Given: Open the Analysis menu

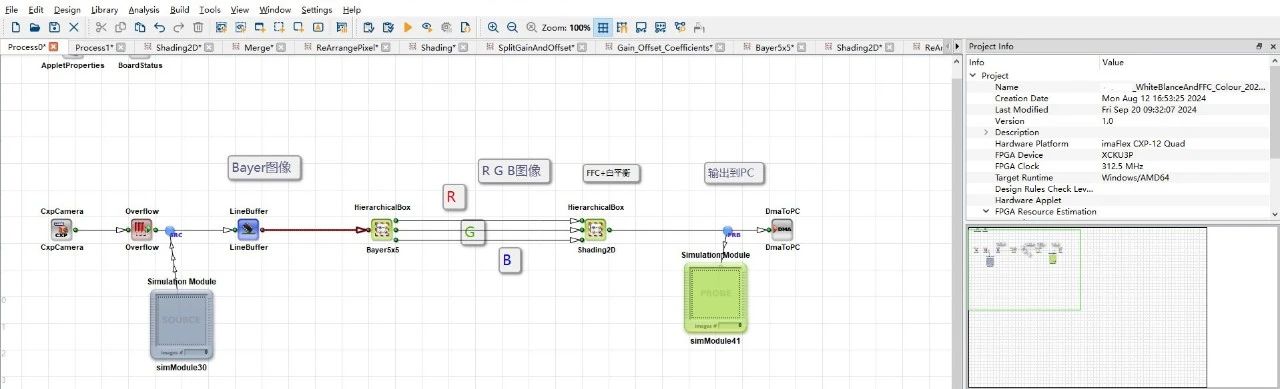Looking at the screenshot, I should 143,9.
